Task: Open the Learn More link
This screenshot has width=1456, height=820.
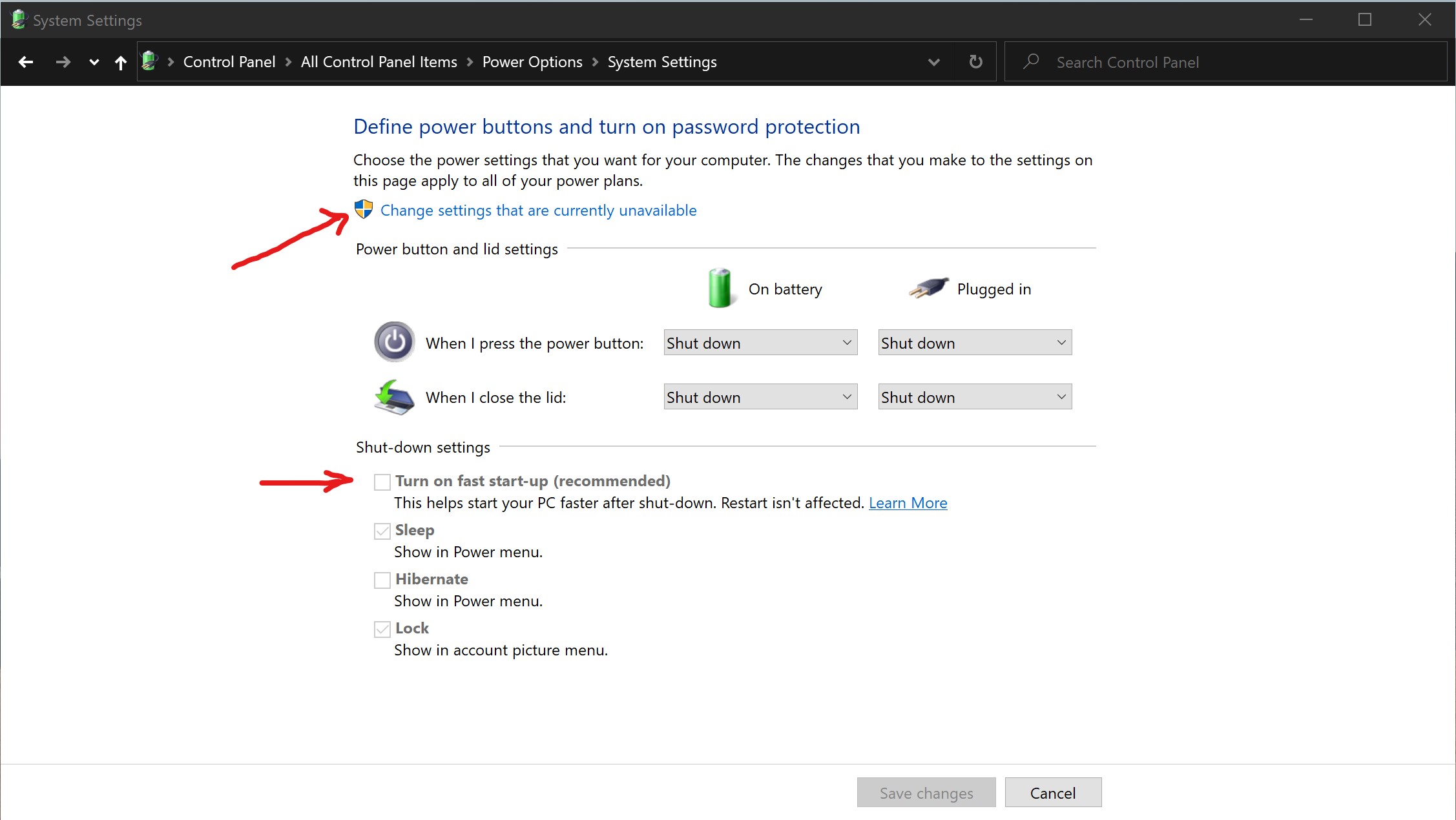Action: click(x=908, y=503)
